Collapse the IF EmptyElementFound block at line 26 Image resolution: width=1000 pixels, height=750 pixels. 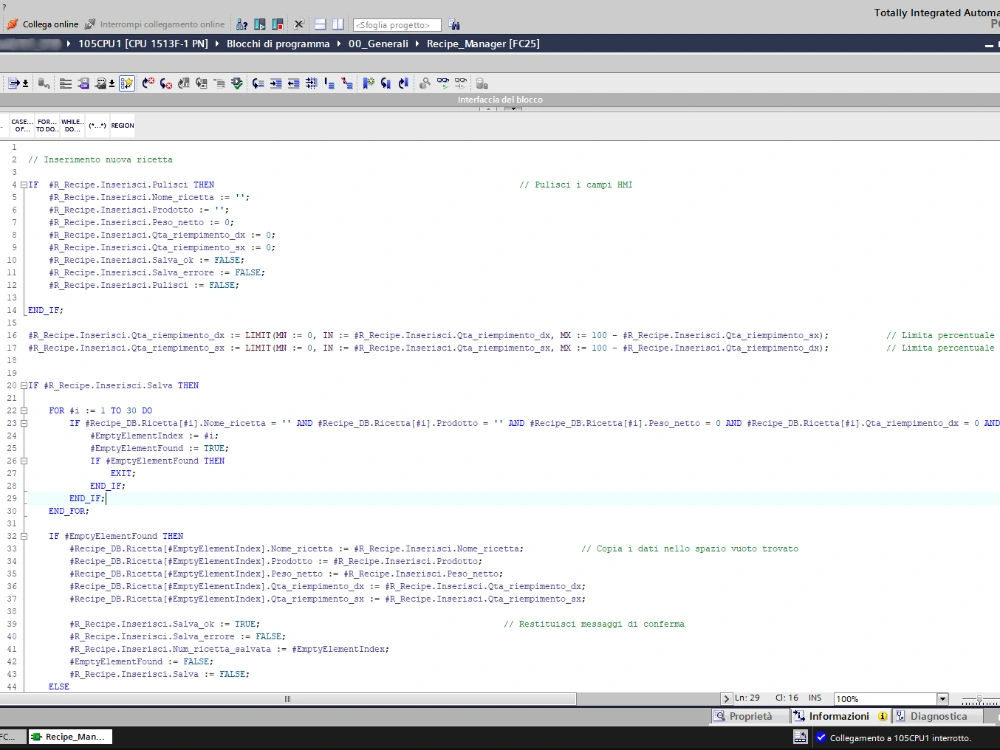(x=24, y=461)
